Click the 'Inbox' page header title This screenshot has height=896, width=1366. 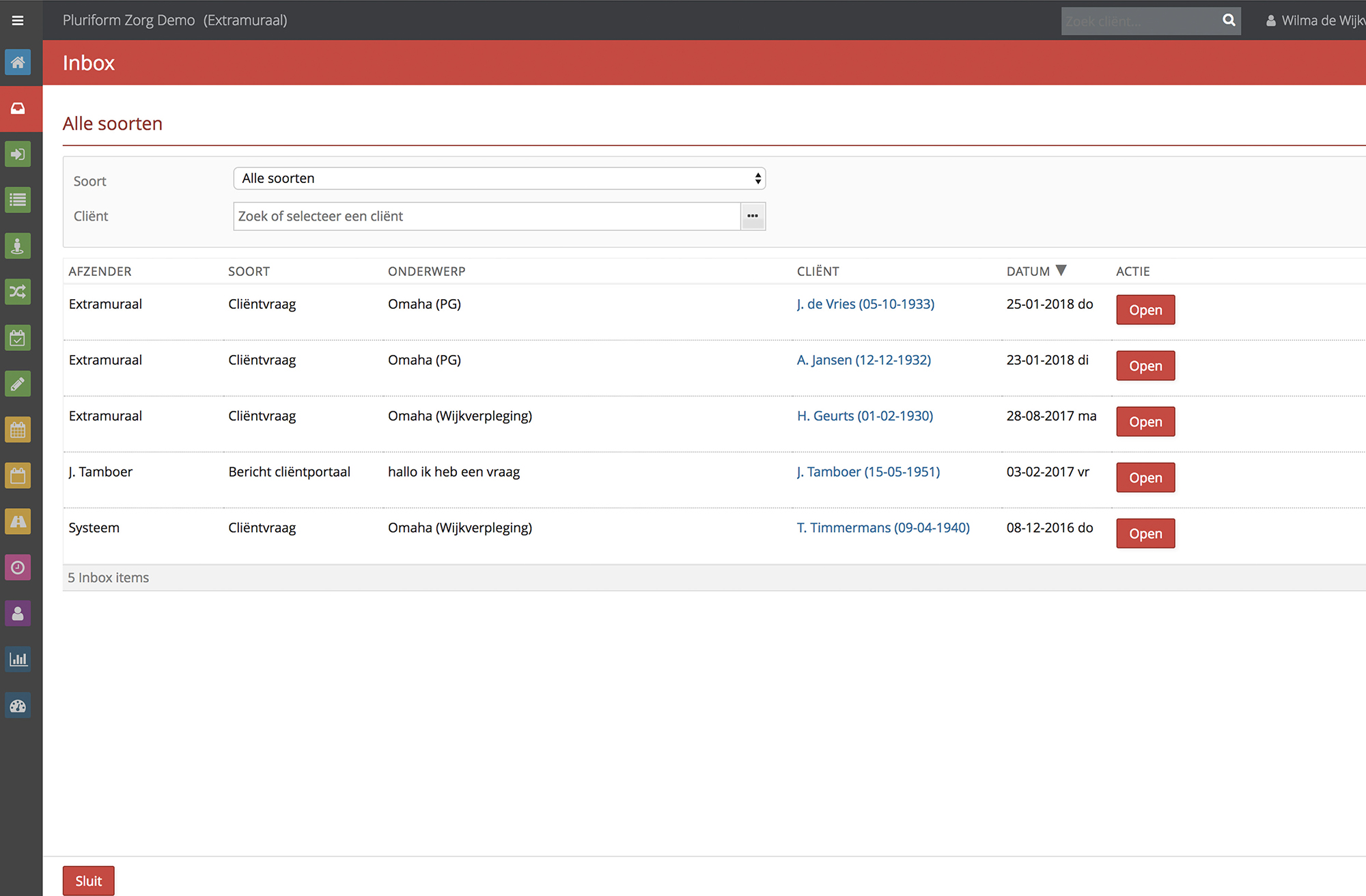click(x=89, y=63)
